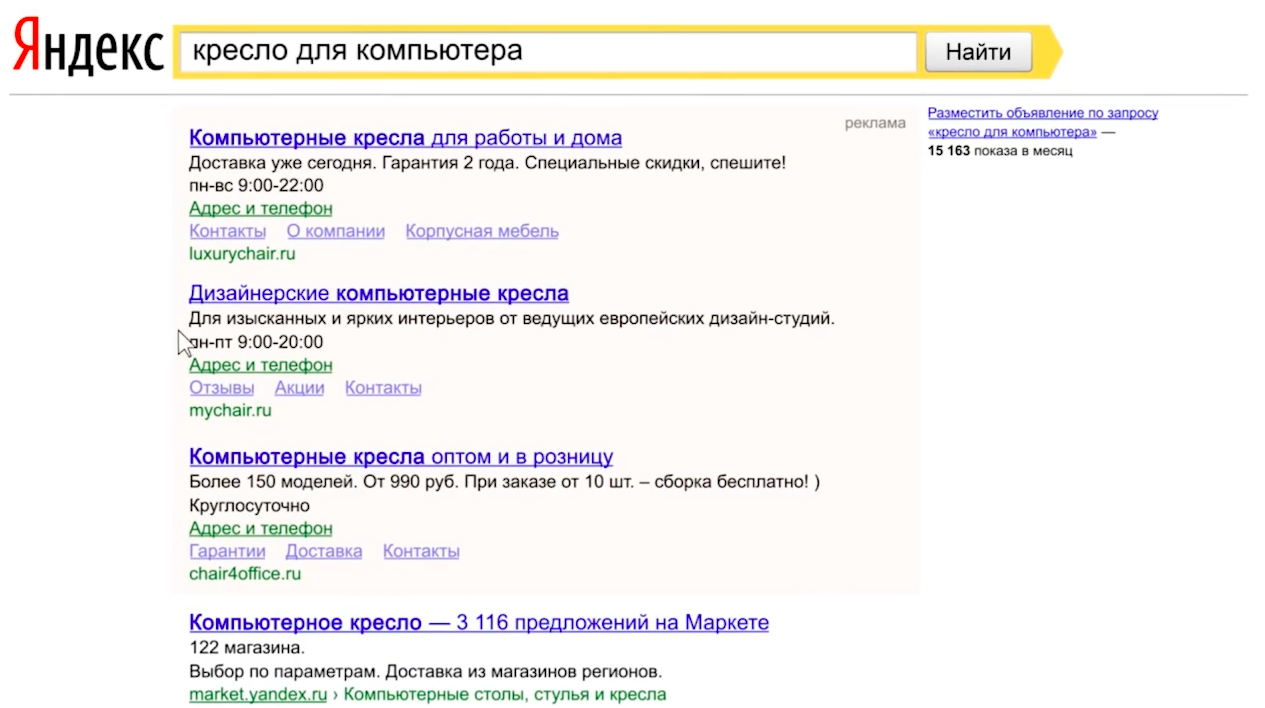Open 'Адрес и телефон' for luxurychair.ru ad
This screenshot has width=1265, height=708.
point(261,208)
